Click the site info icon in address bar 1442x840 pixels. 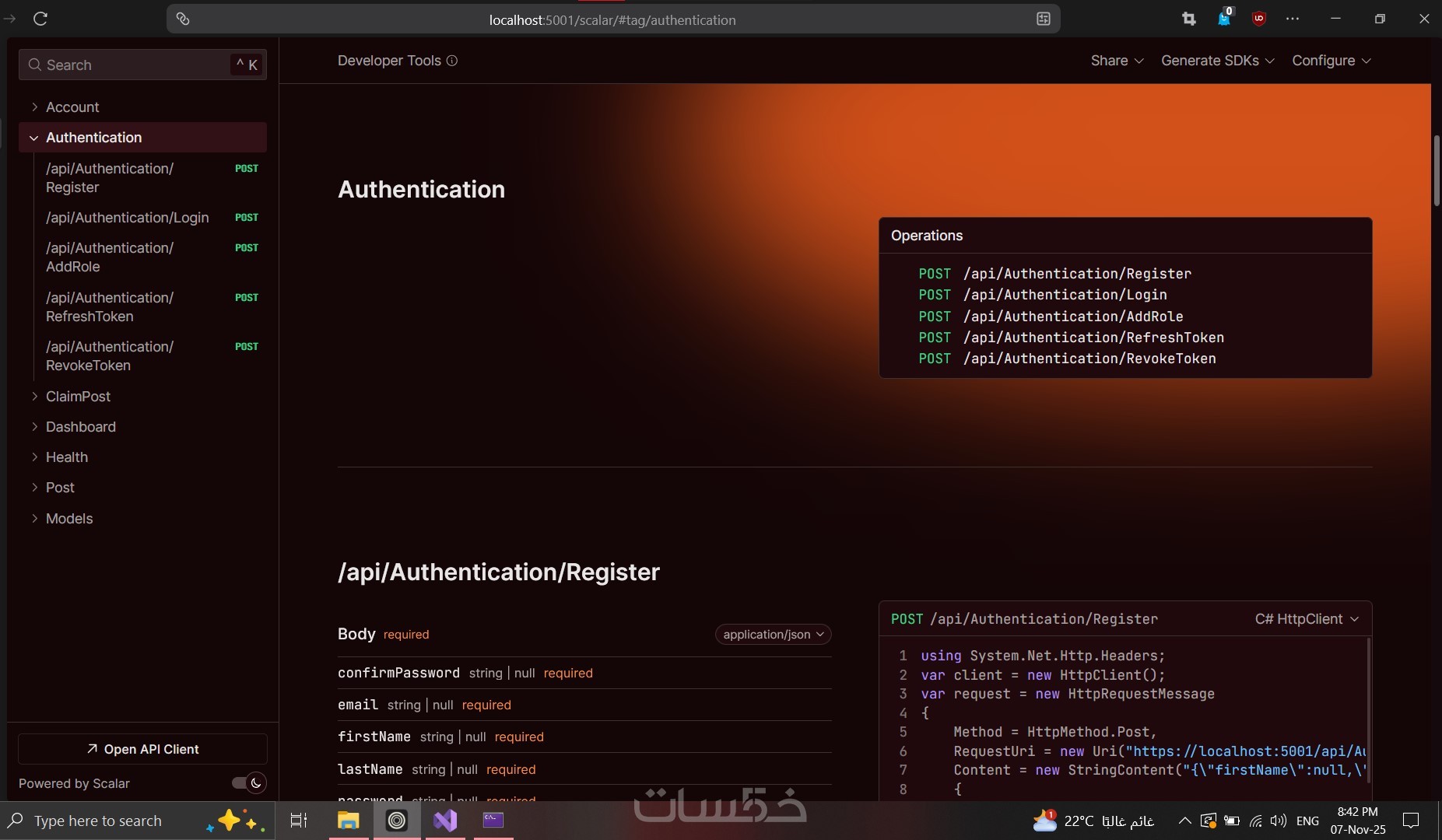coord(183,19)
